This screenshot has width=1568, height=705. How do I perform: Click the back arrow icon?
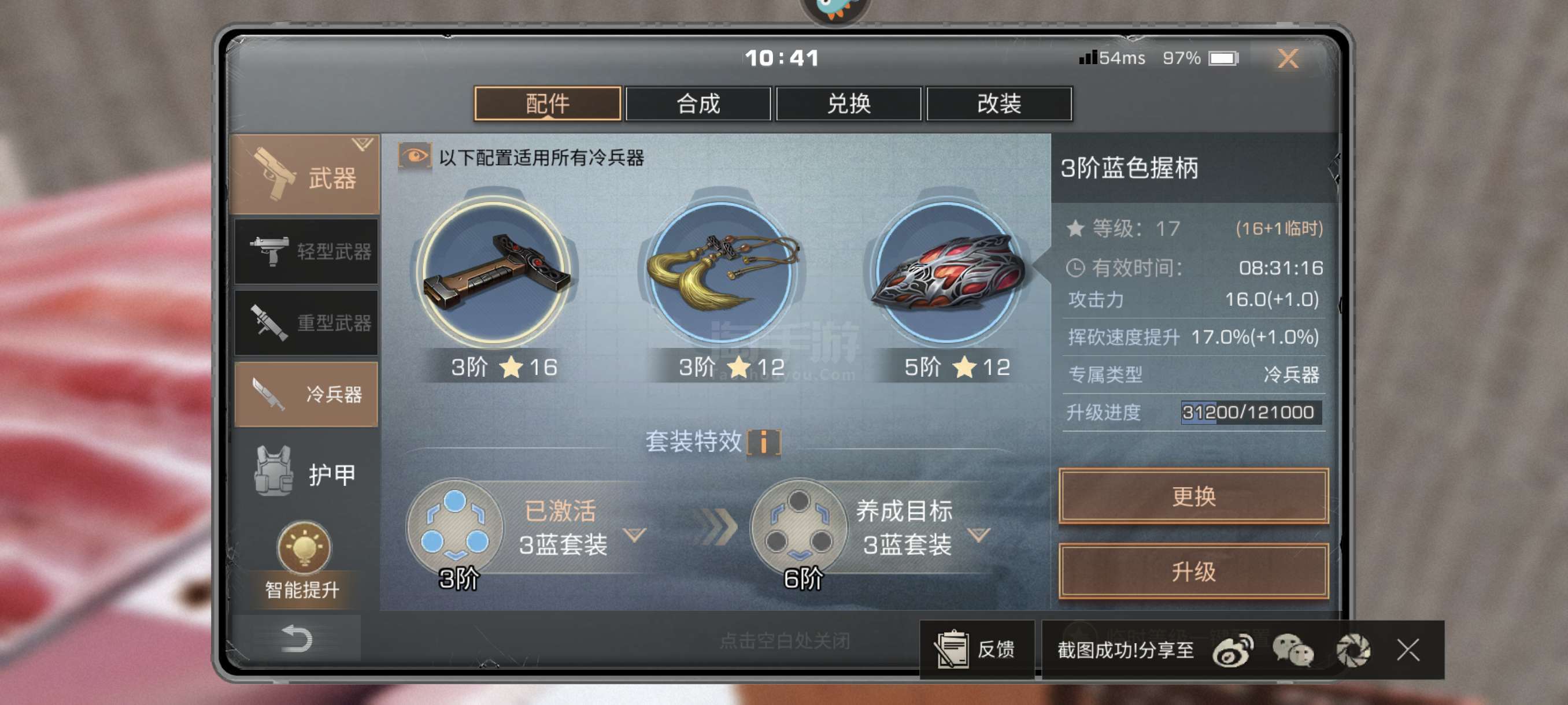pyautogui.click(x=297, y=638)
